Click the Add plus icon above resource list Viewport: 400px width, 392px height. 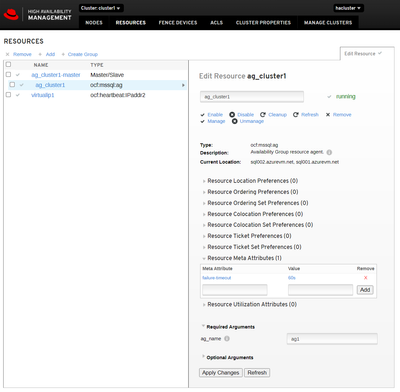click(x=40, y=54)
